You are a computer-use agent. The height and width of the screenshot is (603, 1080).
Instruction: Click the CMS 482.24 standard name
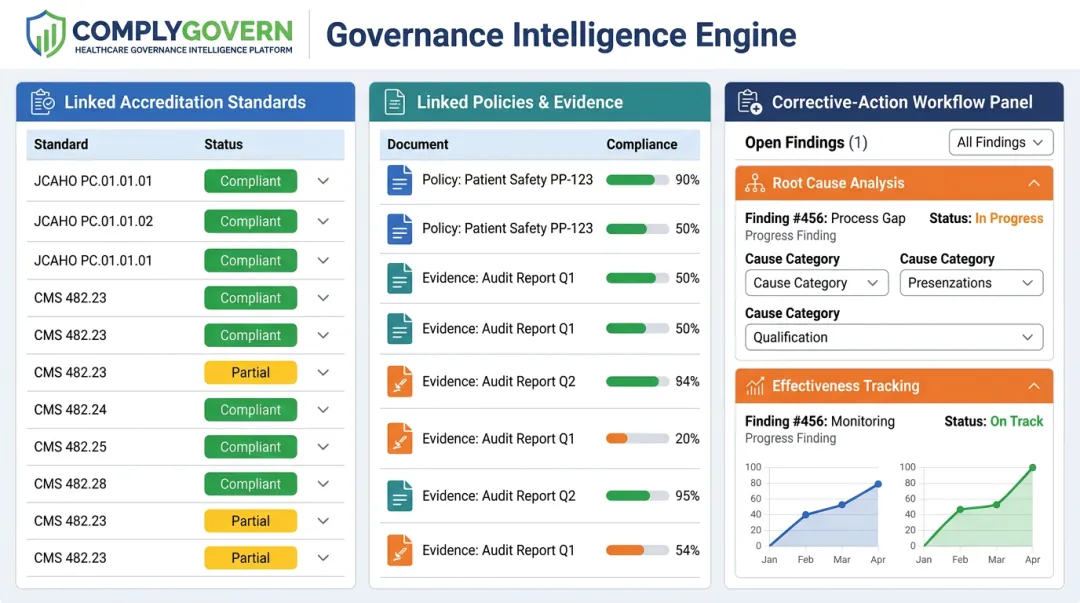pyautogui.click(x=70, y=409)
